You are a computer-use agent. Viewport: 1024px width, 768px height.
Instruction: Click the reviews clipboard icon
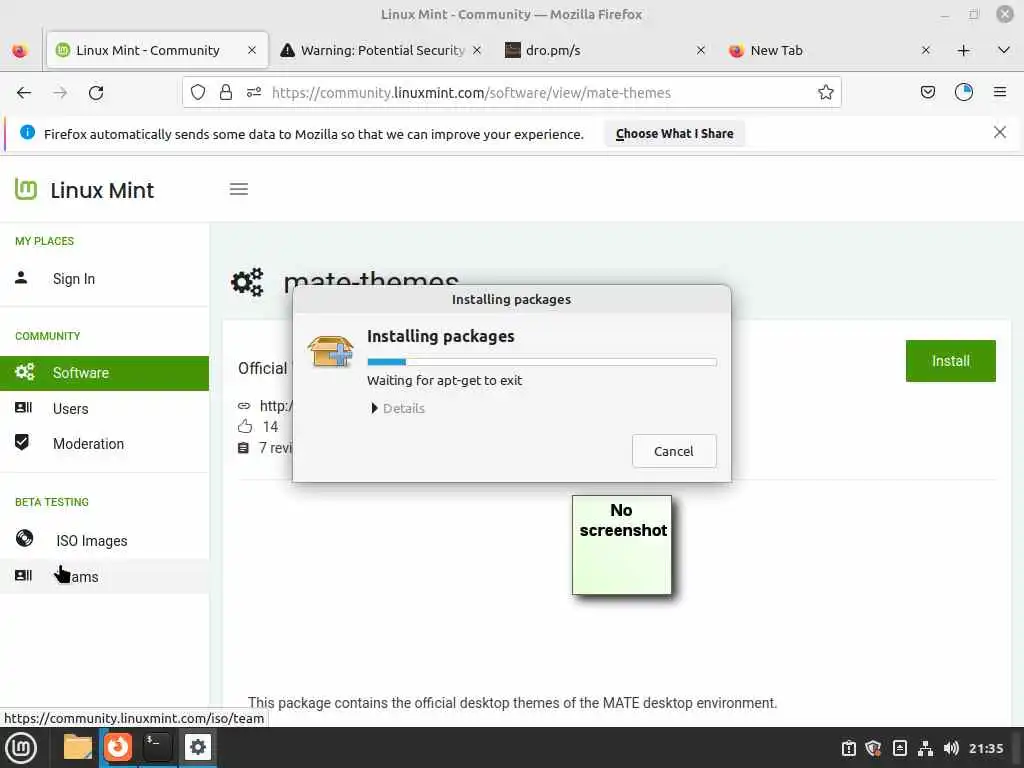coord(243,448)
